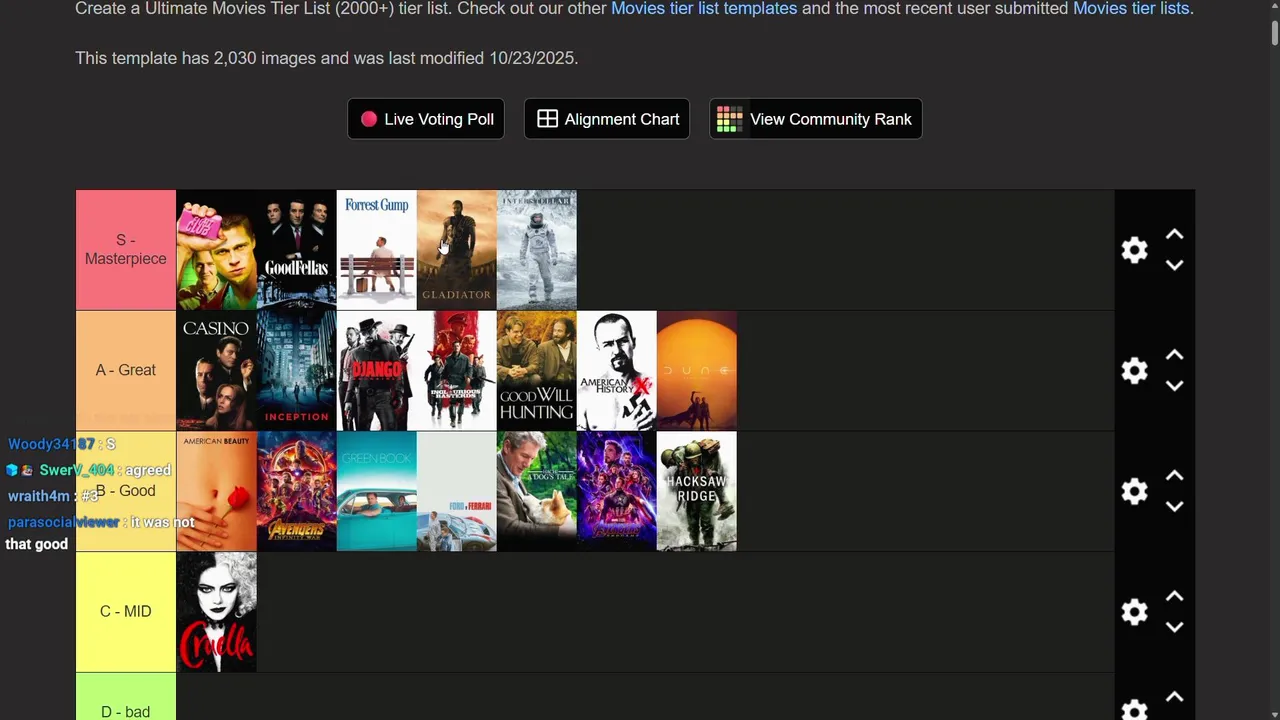Select the C - MID tier label
1280x720 pixels.
pyautogui.click(x=126, y=612)
